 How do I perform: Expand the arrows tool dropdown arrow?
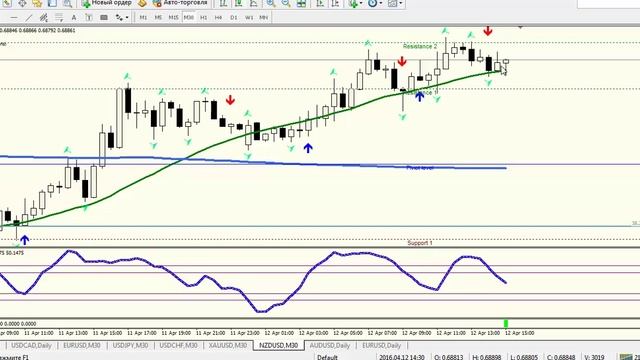pos(127,18)
